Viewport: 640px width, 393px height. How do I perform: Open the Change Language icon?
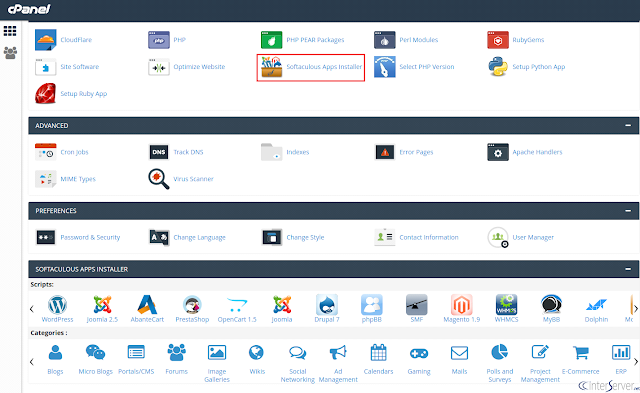coord(159,238)
